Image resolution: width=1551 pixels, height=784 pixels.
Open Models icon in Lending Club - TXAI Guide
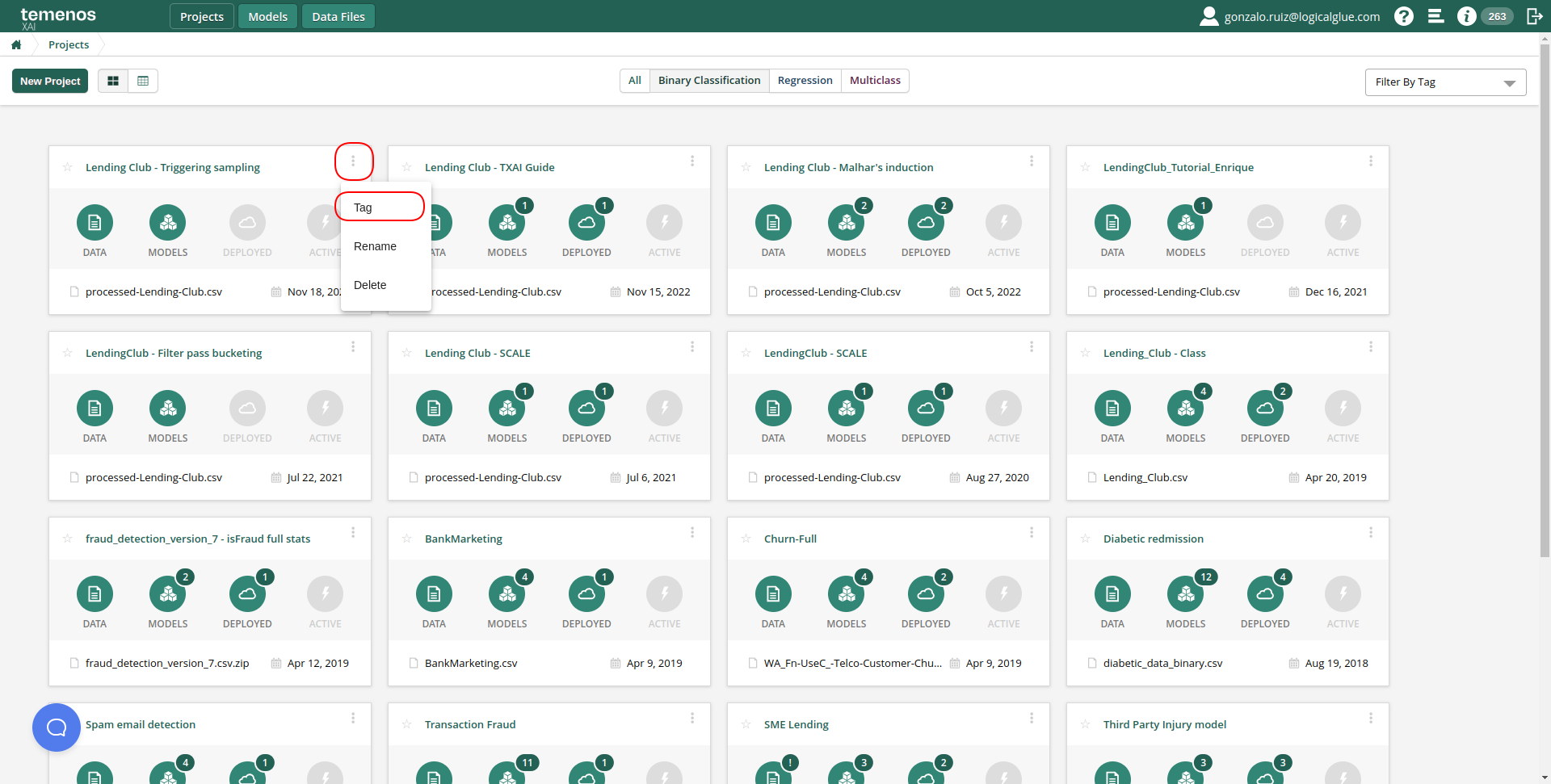click(507, 223)
